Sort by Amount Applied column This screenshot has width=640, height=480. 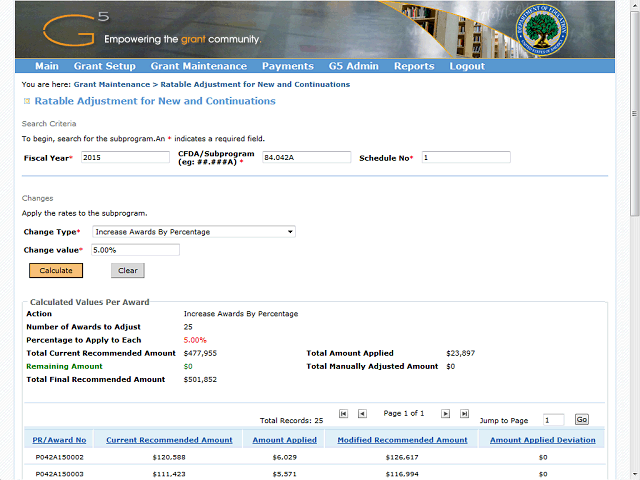point(284,440)
